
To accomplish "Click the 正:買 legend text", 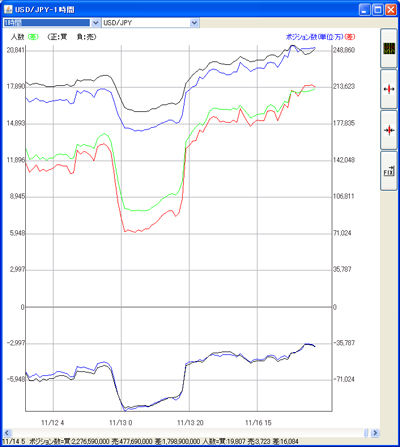I will (57, 37).
